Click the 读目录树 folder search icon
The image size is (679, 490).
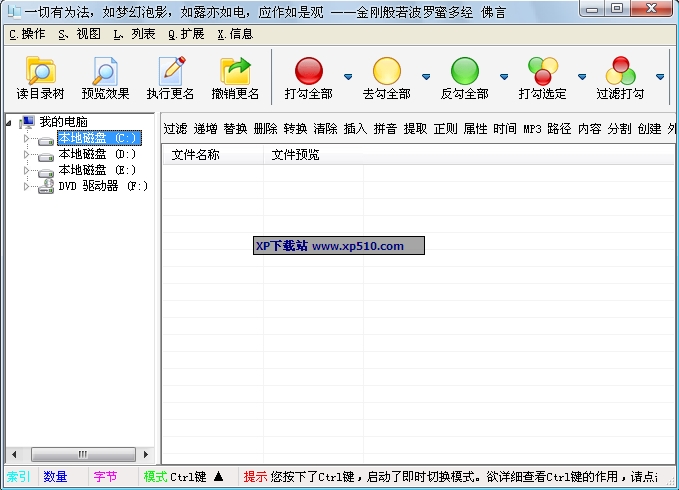[x=40, y=71]
